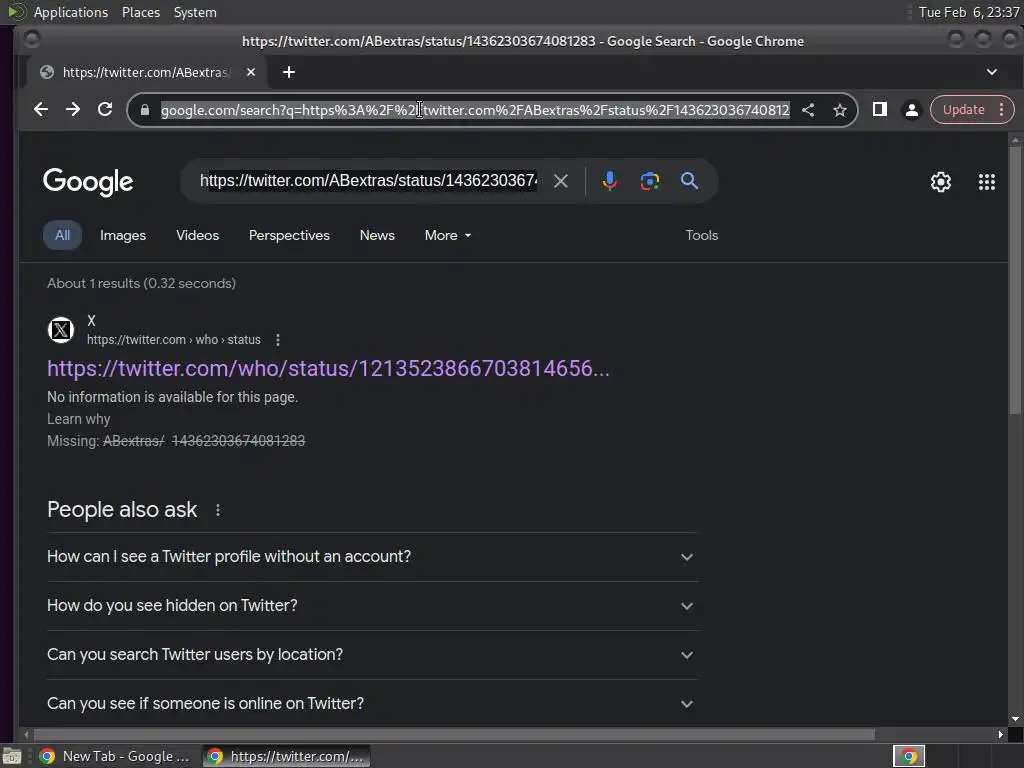
Task: Open tab search dropdown arrow
Action: 991,72
